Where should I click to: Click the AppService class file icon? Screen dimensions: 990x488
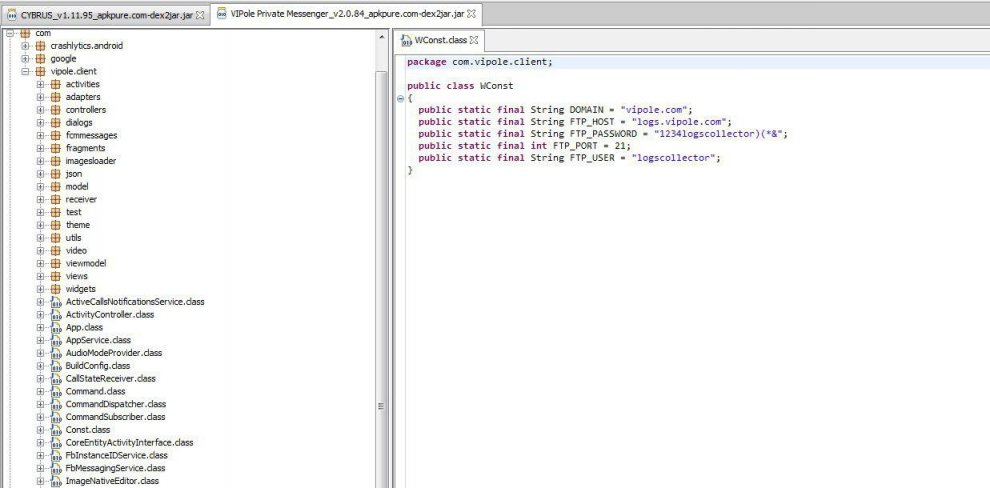click(x=56, y=340)
